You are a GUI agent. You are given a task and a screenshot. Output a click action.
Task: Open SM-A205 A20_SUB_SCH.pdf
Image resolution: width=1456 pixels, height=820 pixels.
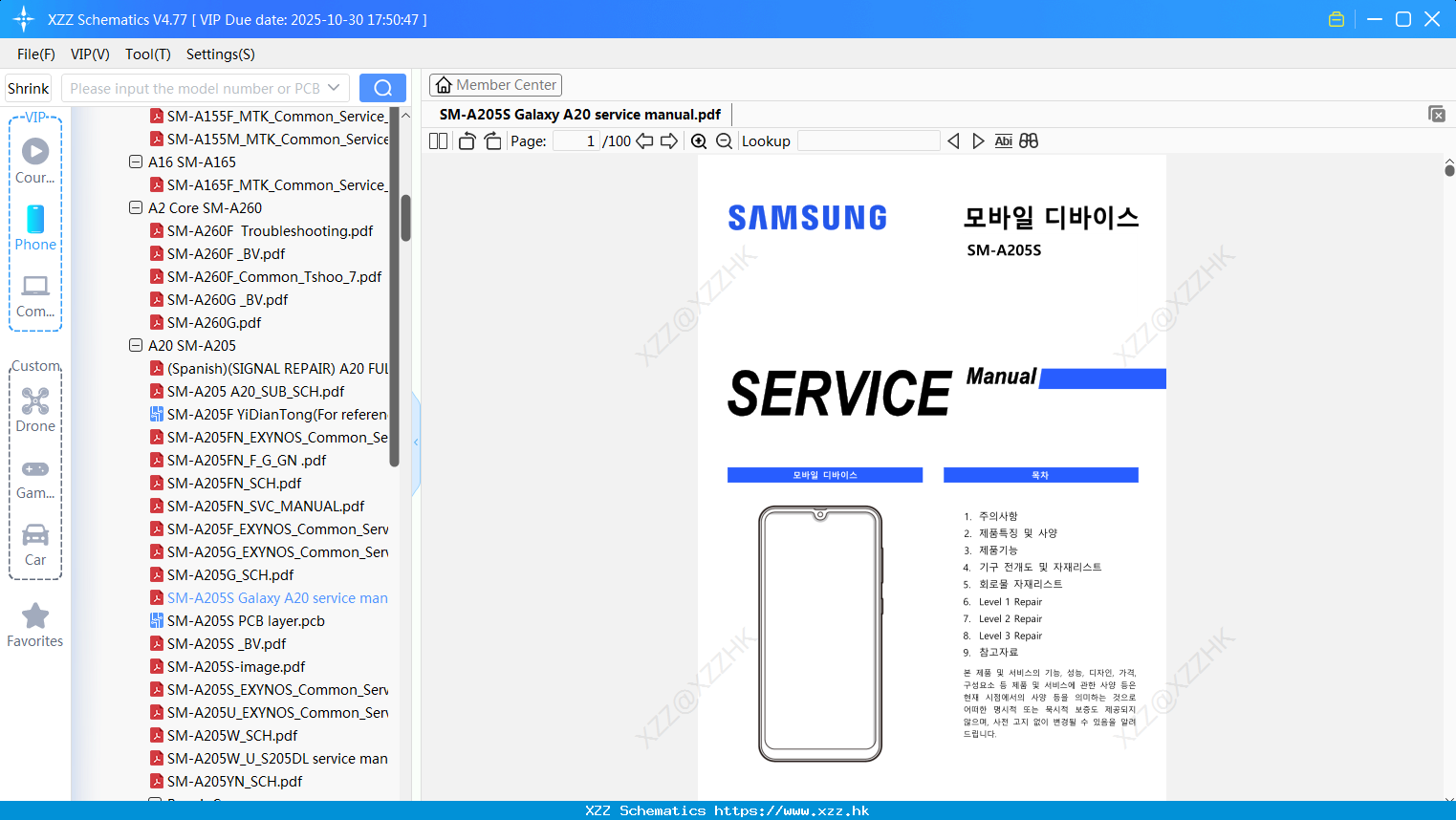tap(255, 392)
